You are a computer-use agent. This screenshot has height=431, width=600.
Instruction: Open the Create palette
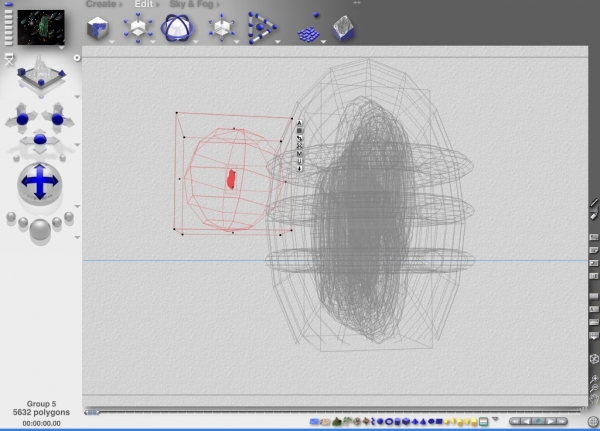point(101,4)
